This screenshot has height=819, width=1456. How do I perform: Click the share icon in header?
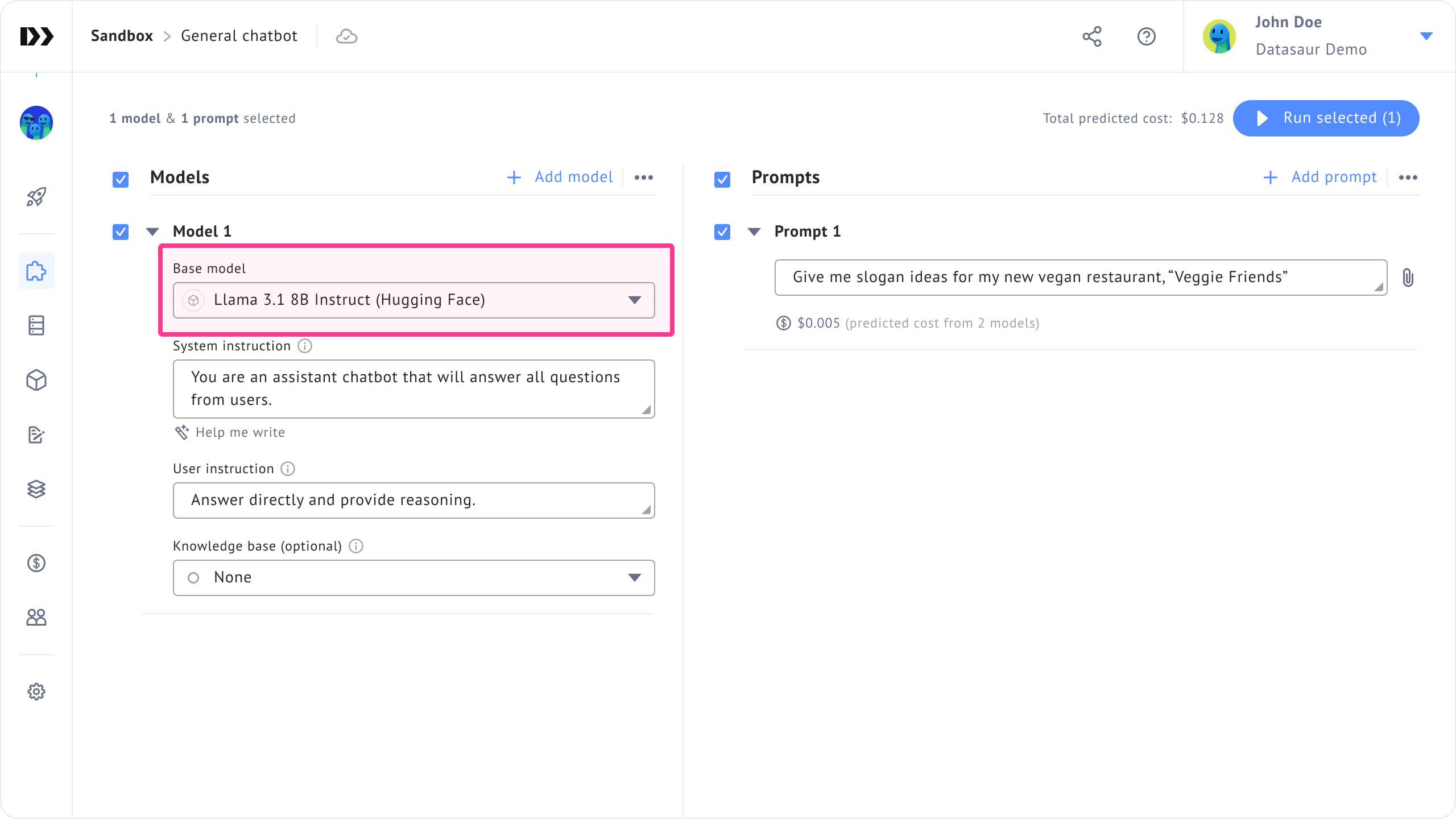(x=1091, y=36)
